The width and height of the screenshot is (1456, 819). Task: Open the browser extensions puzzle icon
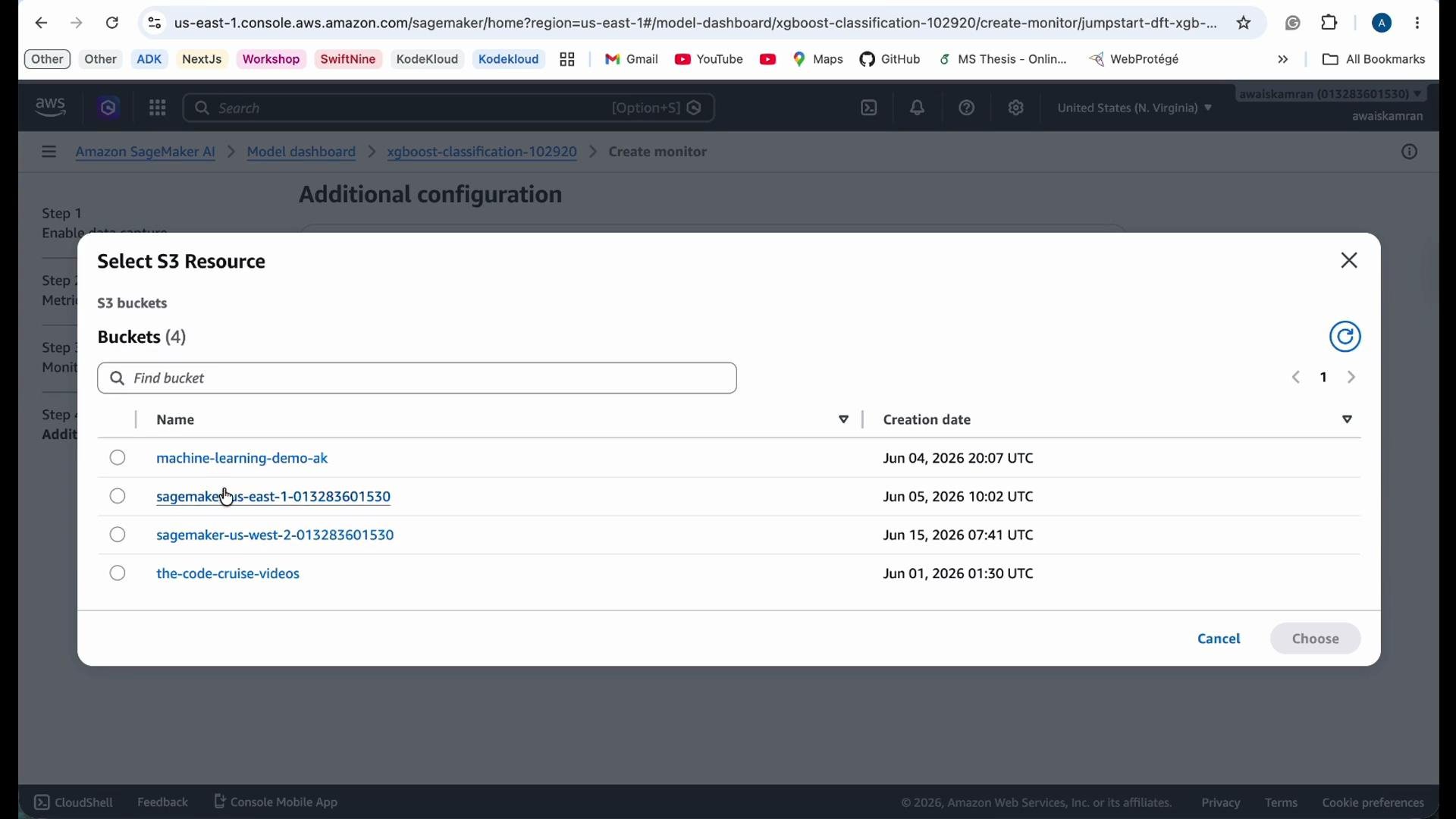[x=1330, y=24]
